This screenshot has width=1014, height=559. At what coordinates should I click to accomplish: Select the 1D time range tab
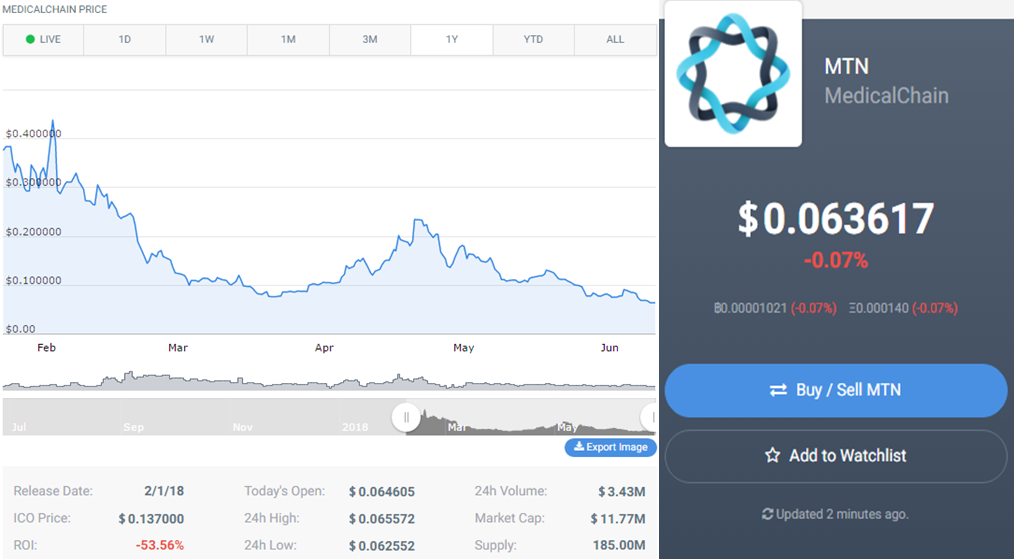tap(125, 39)
